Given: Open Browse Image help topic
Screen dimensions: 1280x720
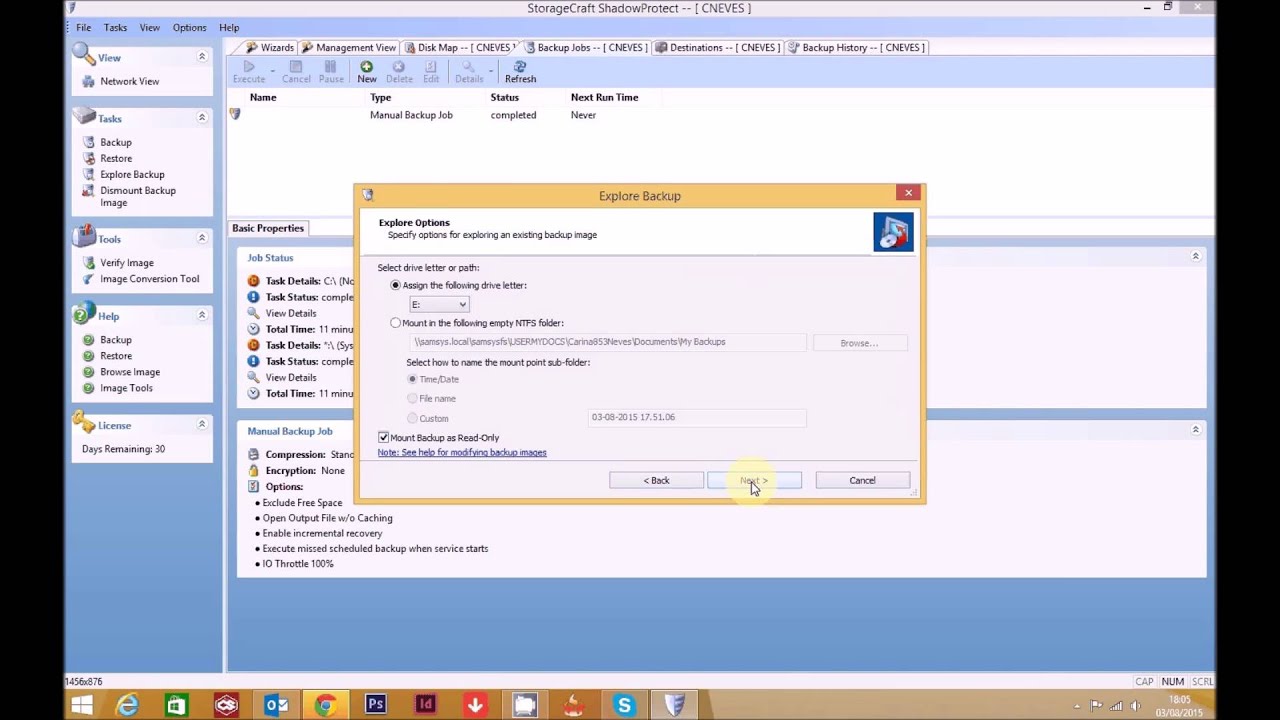Looking at the screenshot, I should 129,372.
